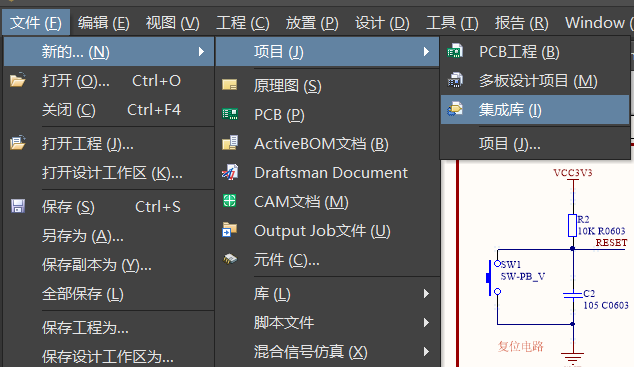The image size is (634, 367).
Task: Open the 文件 (F) menu
Action: [x=36, y=23]
